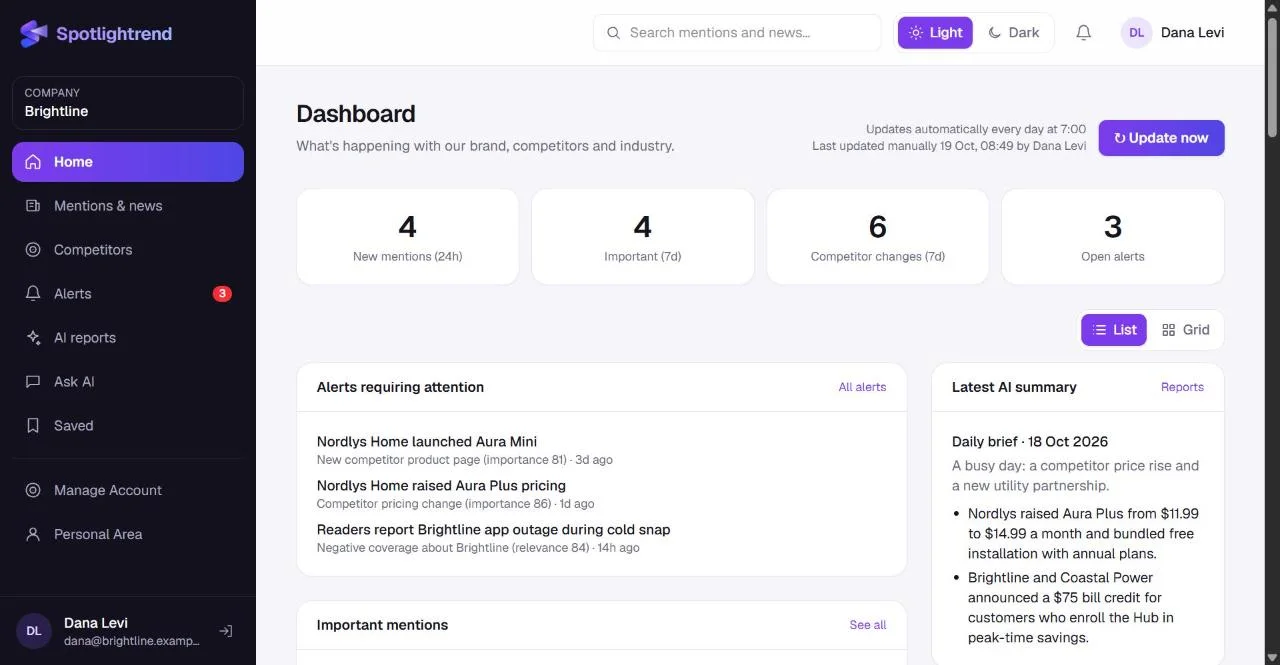The height and width of the screenshot is (665, 1280).
Task: Open Alerts page from sidebar
Action: tap(128, 294)
